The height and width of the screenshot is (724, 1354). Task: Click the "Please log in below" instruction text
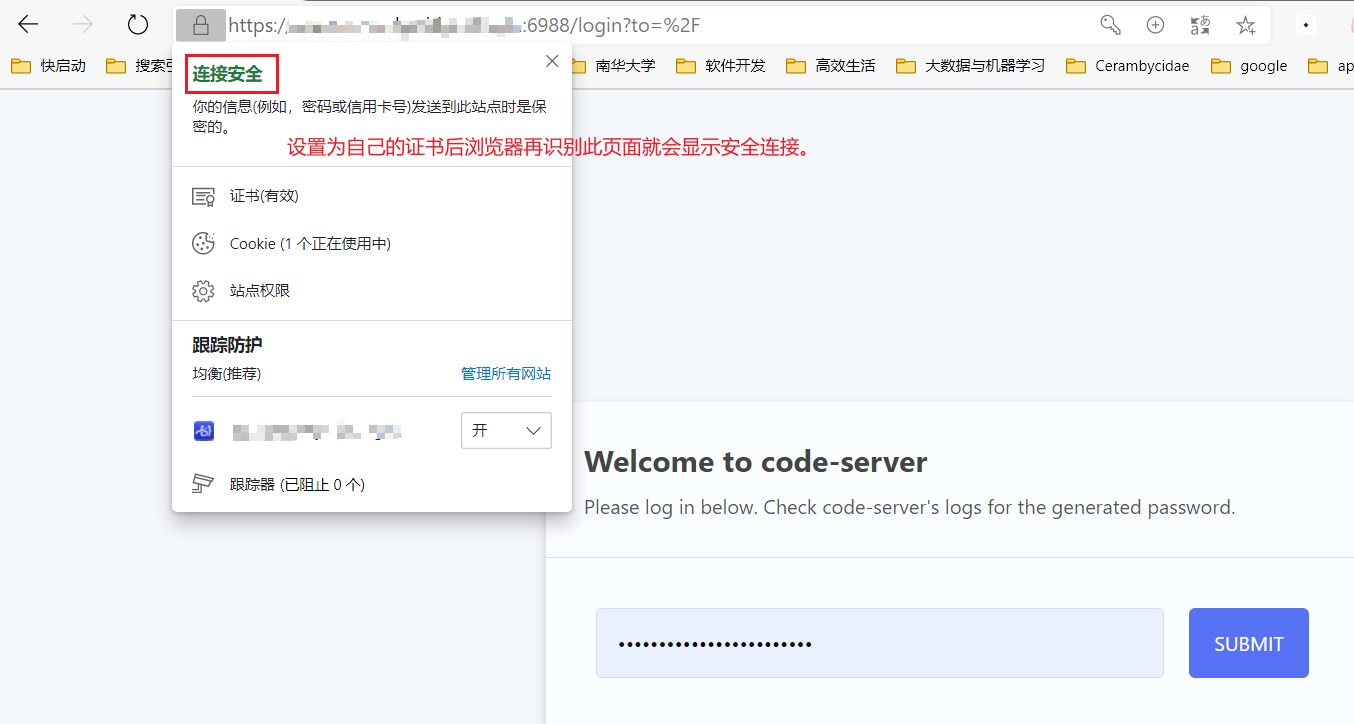point(910,507)
